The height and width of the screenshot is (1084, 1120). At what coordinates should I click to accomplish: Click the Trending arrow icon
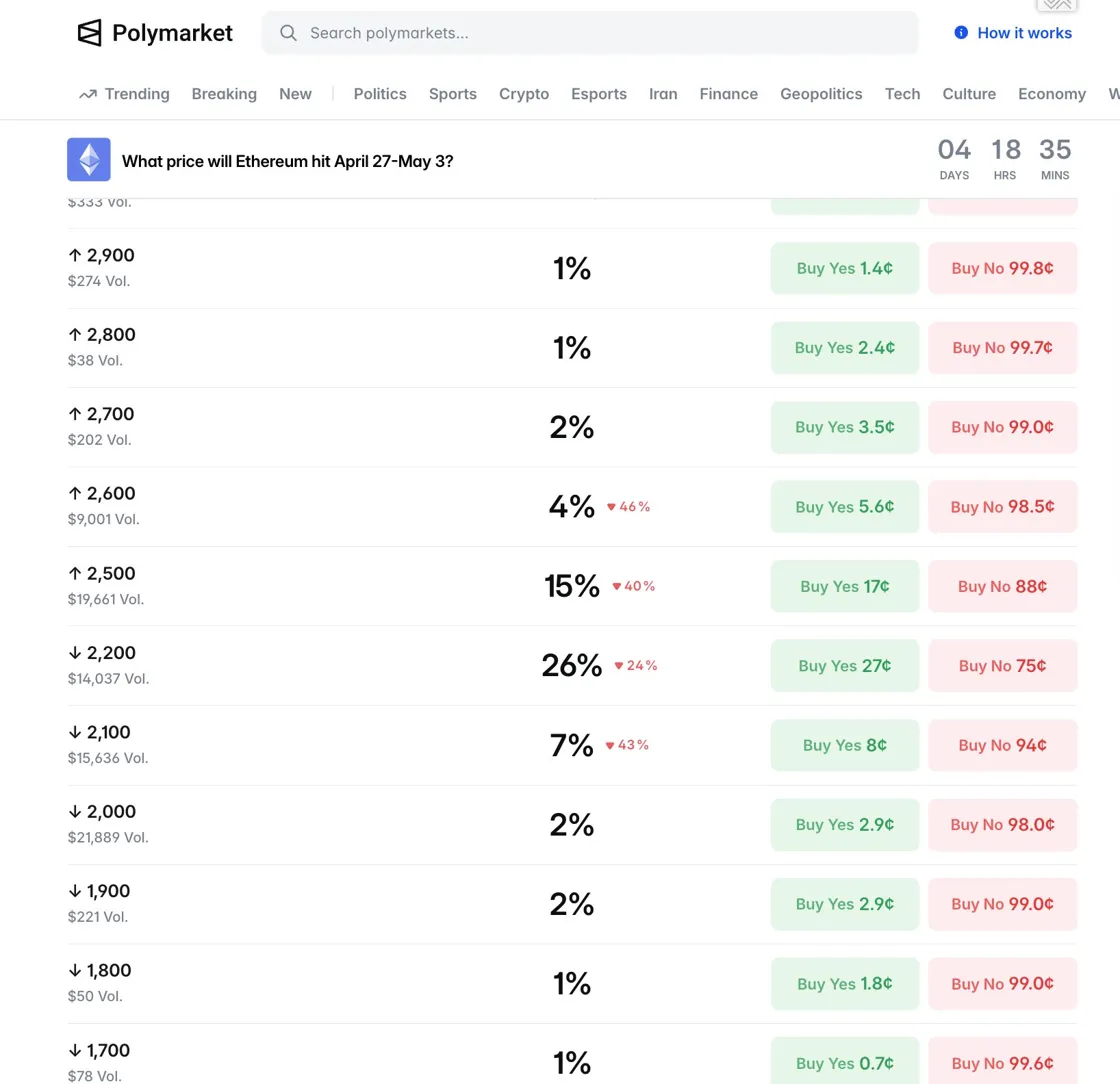[87, 94]
